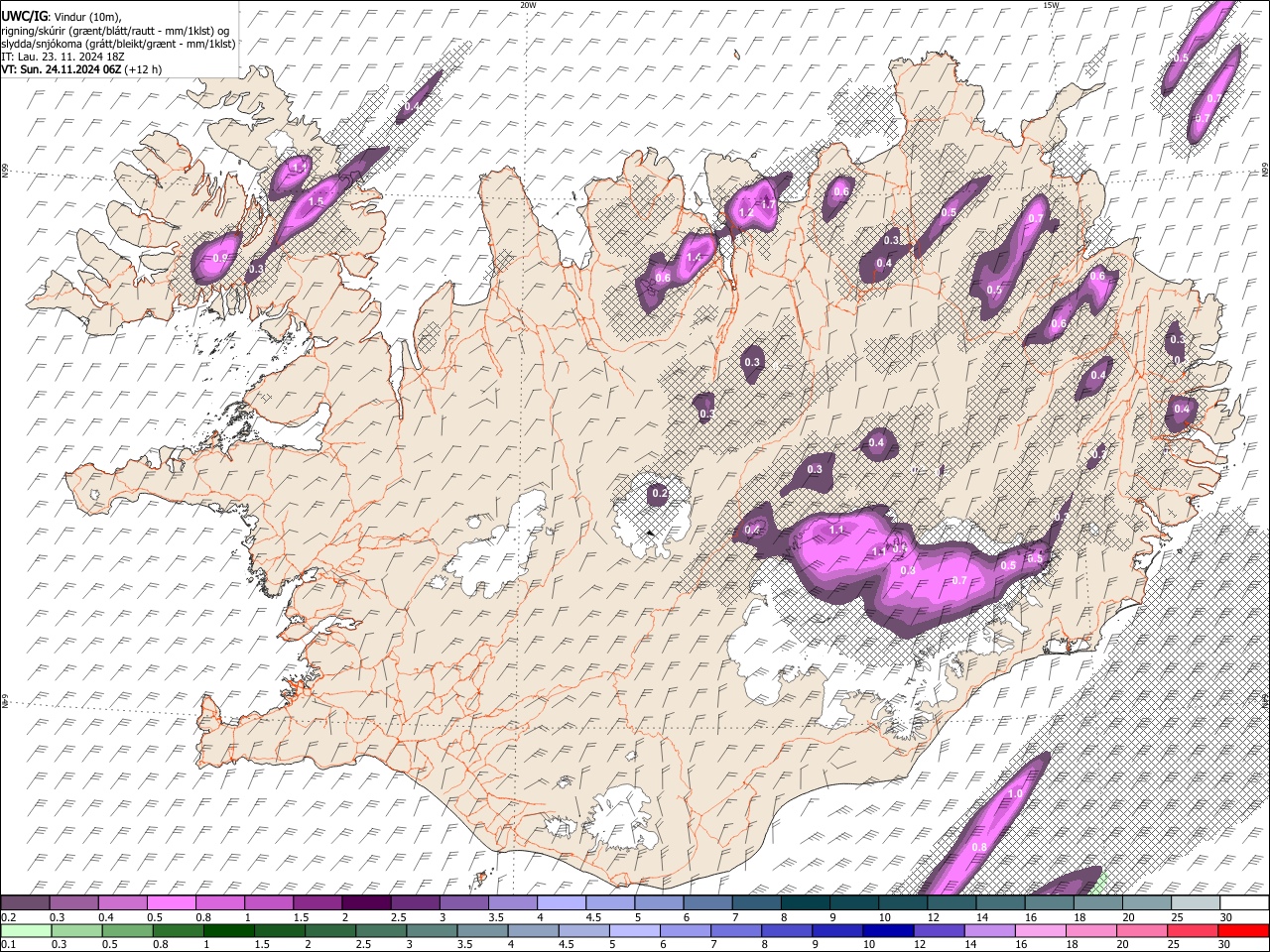
Task: Click the 0.8 label in the southeast offshore band
Action: coord(979,847)
